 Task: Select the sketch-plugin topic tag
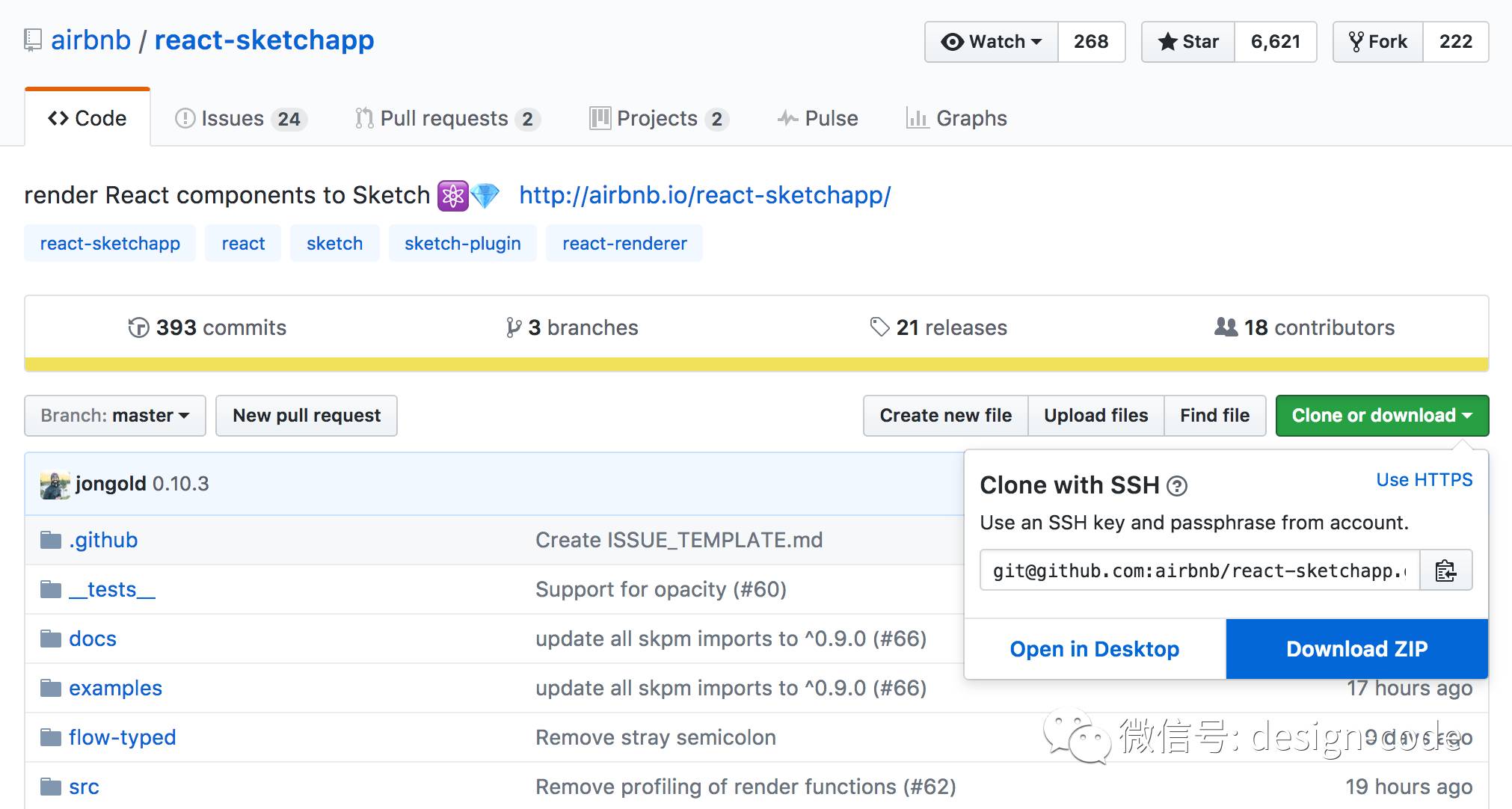click(462, 244)
